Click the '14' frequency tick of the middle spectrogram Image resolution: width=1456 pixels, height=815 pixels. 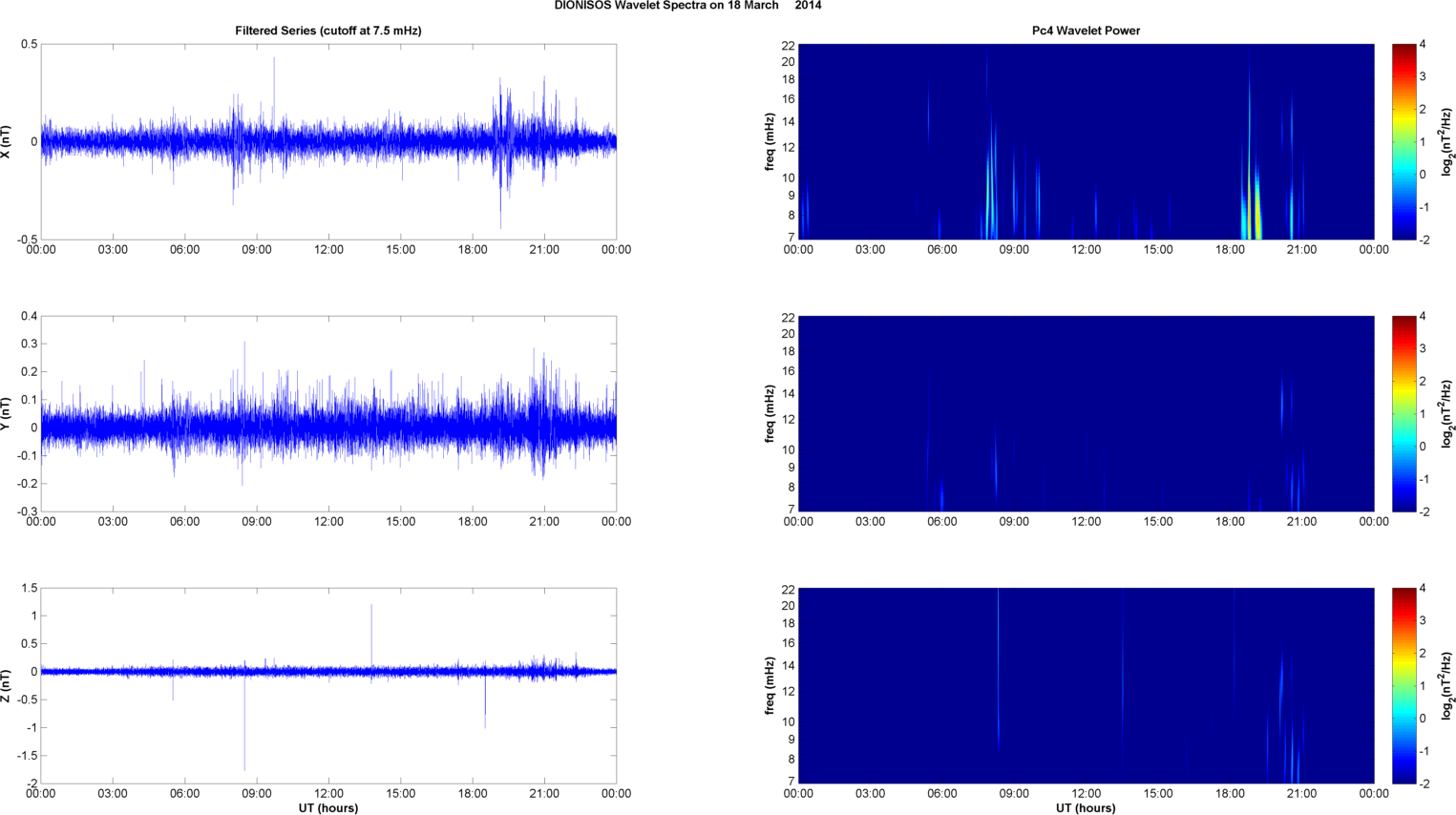[x=788, y=394]
